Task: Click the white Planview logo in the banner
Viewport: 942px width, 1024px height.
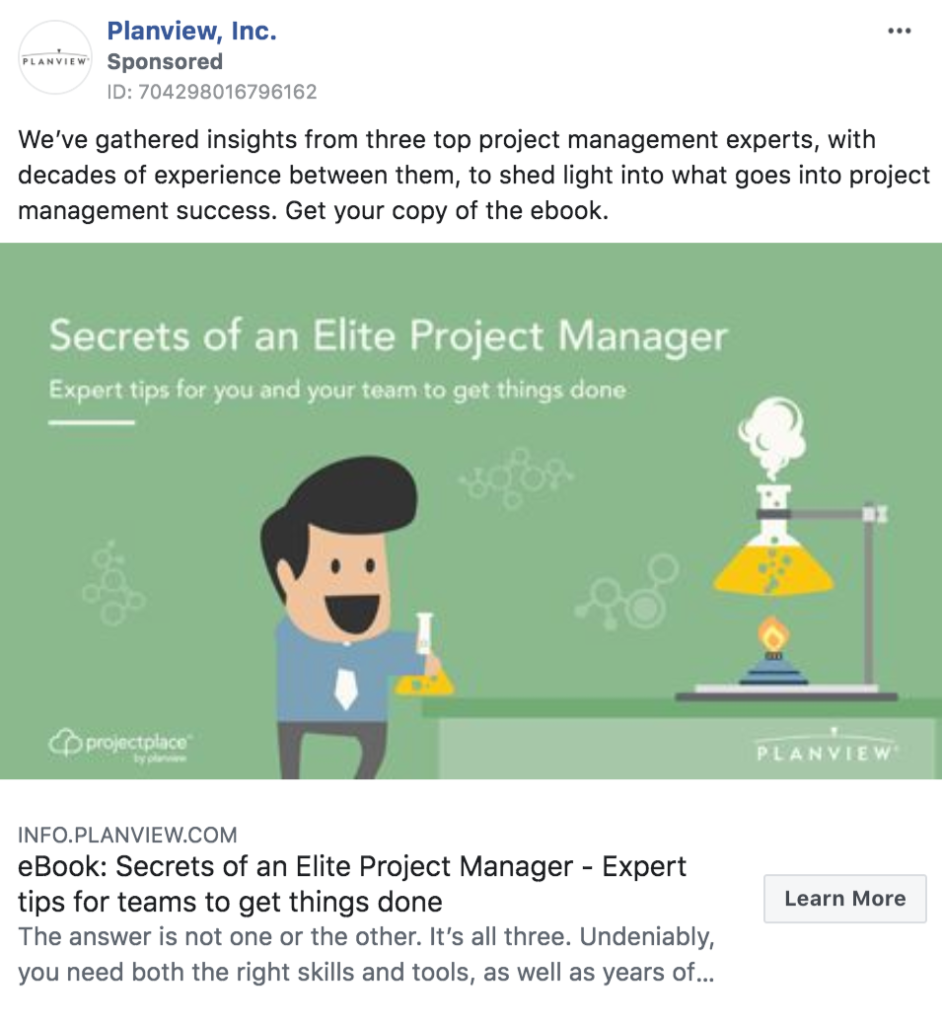Action: [x=825, y=750]
